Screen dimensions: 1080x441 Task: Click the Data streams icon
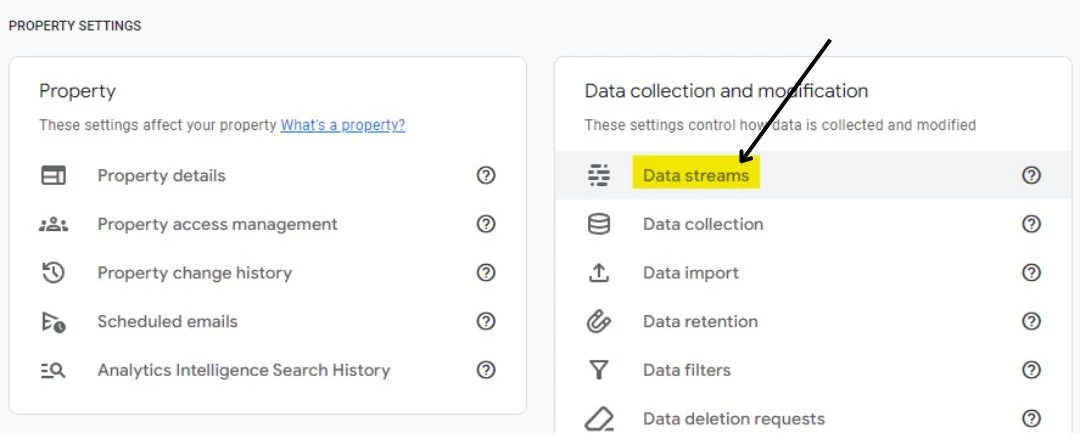point(599,176)
